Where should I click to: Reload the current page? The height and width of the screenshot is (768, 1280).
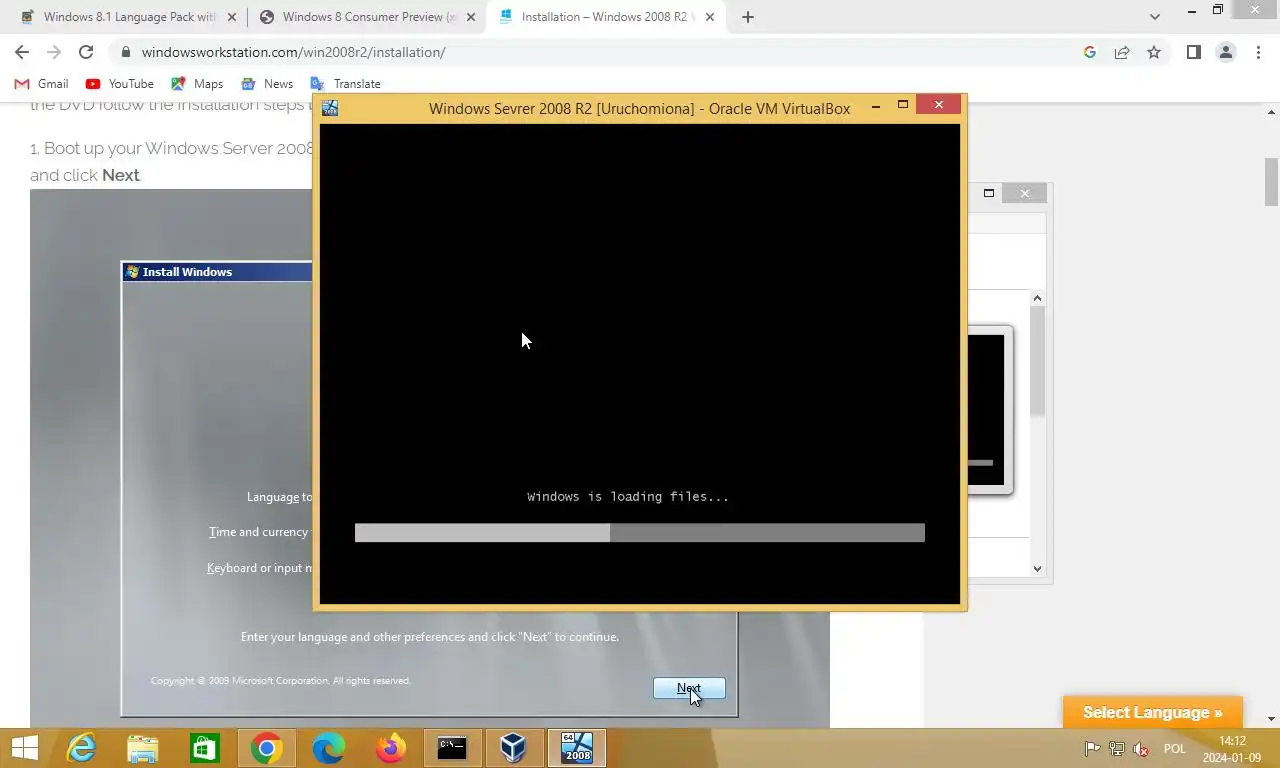[86, 52]
